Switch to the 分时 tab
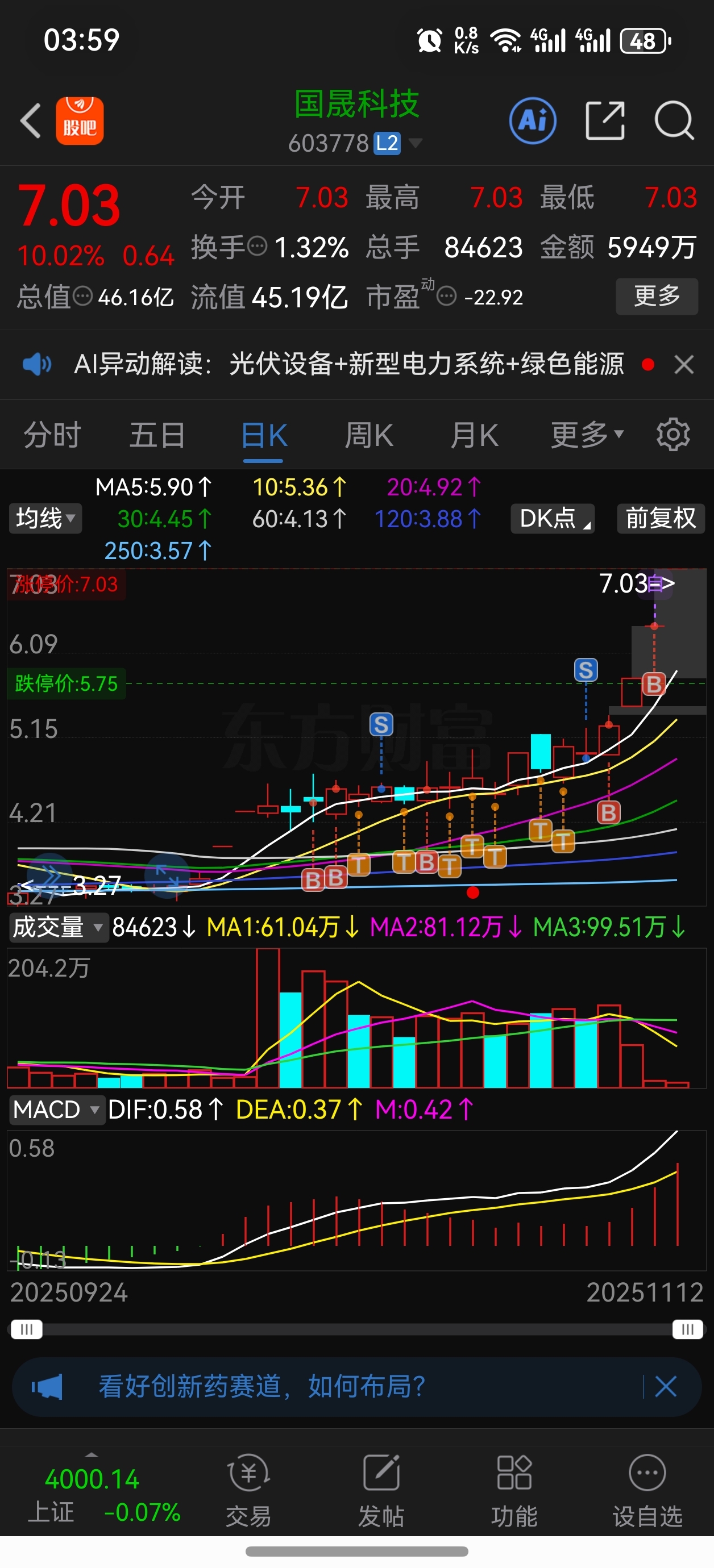Viewport: 714px width, 1568px height. tap(52, 435)
